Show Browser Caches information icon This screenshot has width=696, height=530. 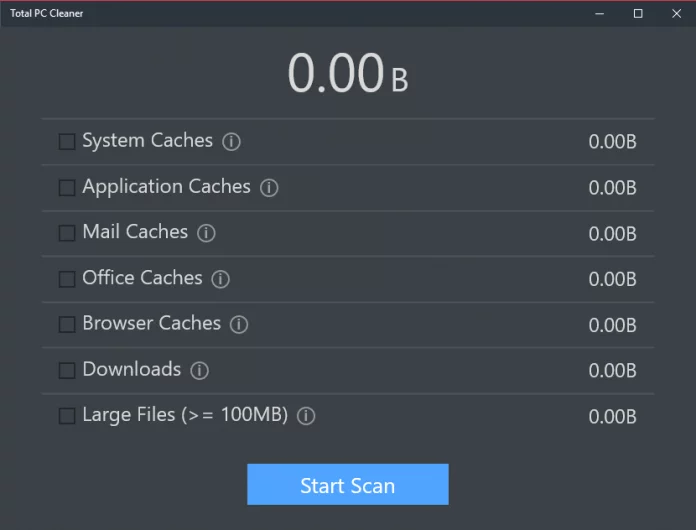pyautogui.click(x=239, y=324)
